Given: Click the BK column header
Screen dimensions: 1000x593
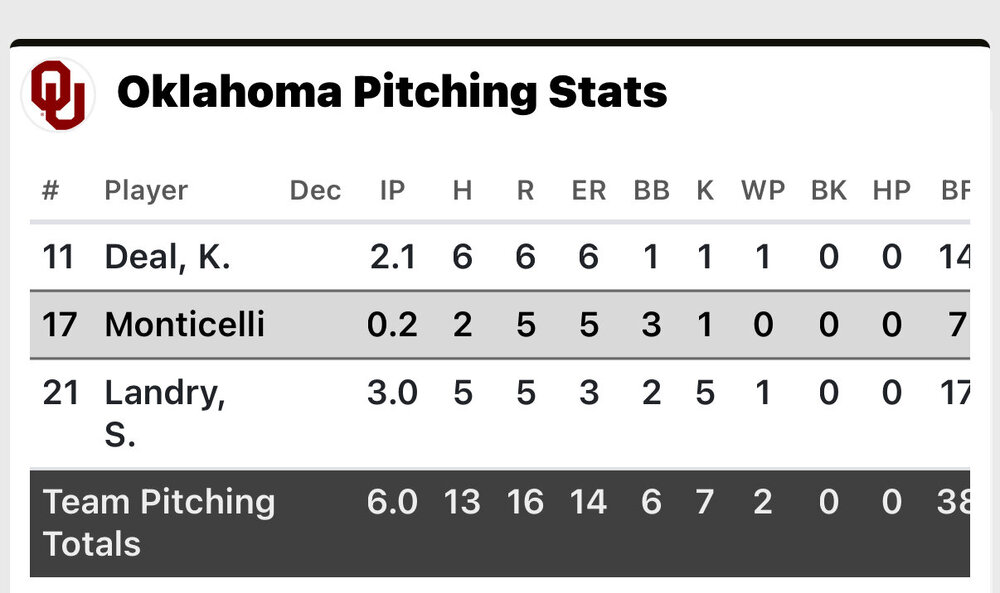Looking at the screenshot, I should tap(829, 190).
